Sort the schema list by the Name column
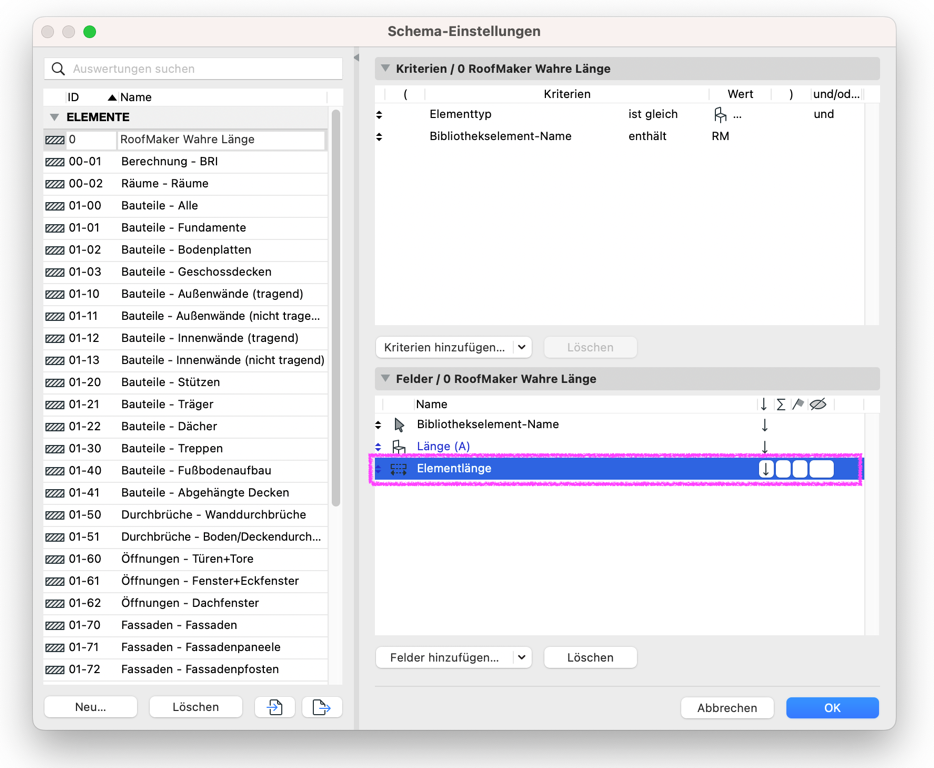Image resolution: width=934 pixels, height=768 pixels. [136, 97]
